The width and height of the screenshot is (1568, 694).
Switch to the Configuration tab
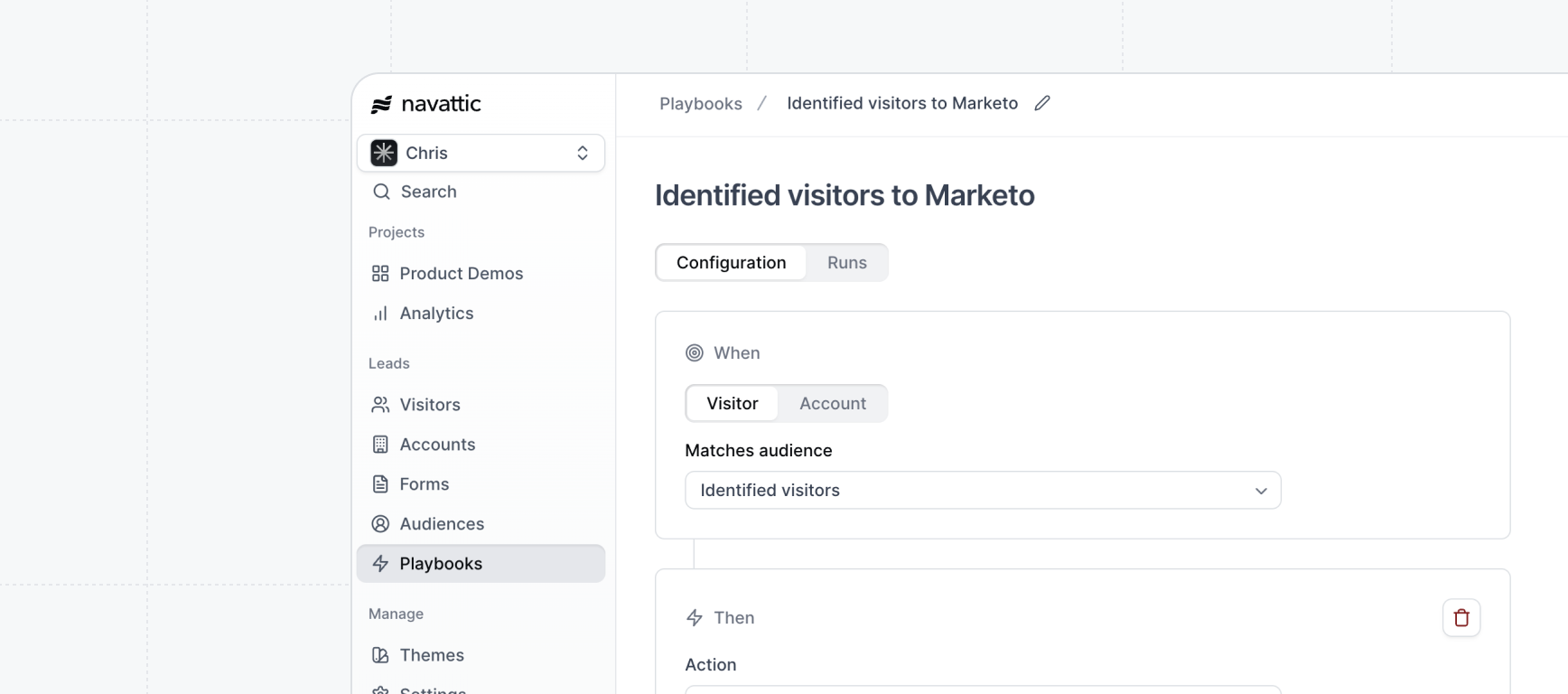pos(731,262)
